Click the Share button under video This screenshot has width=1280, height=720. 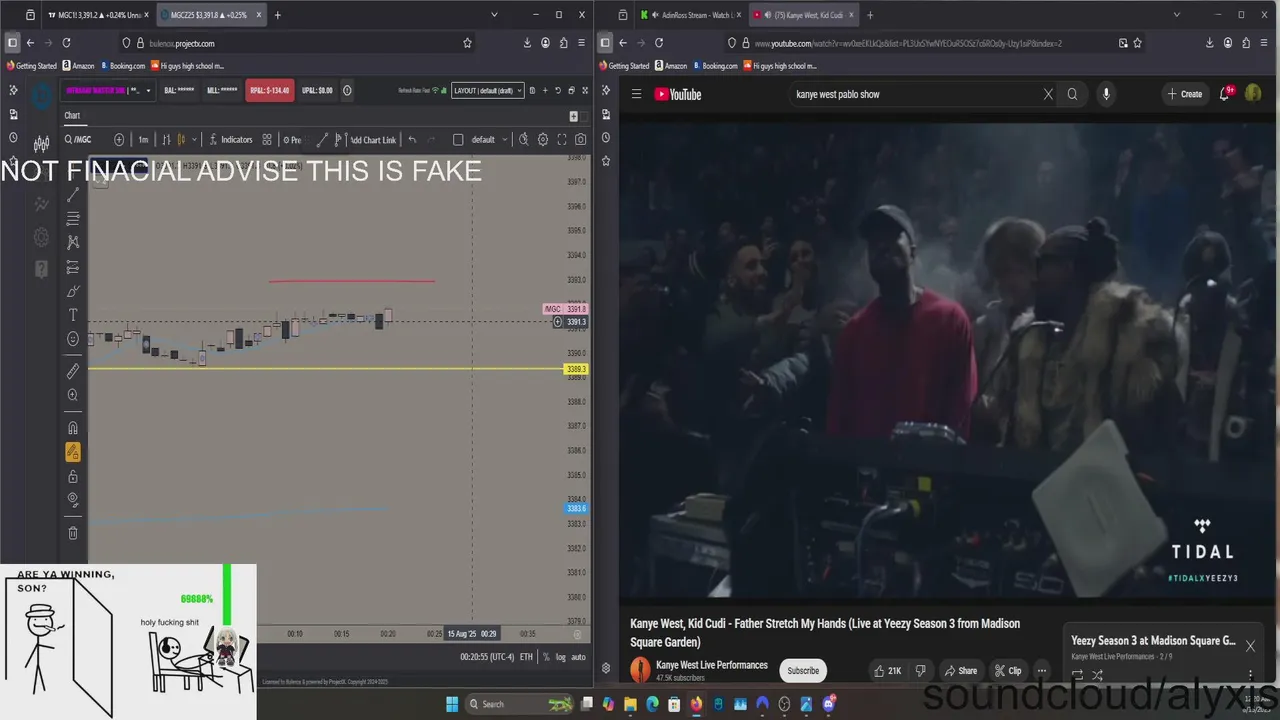tap(960, 671)
